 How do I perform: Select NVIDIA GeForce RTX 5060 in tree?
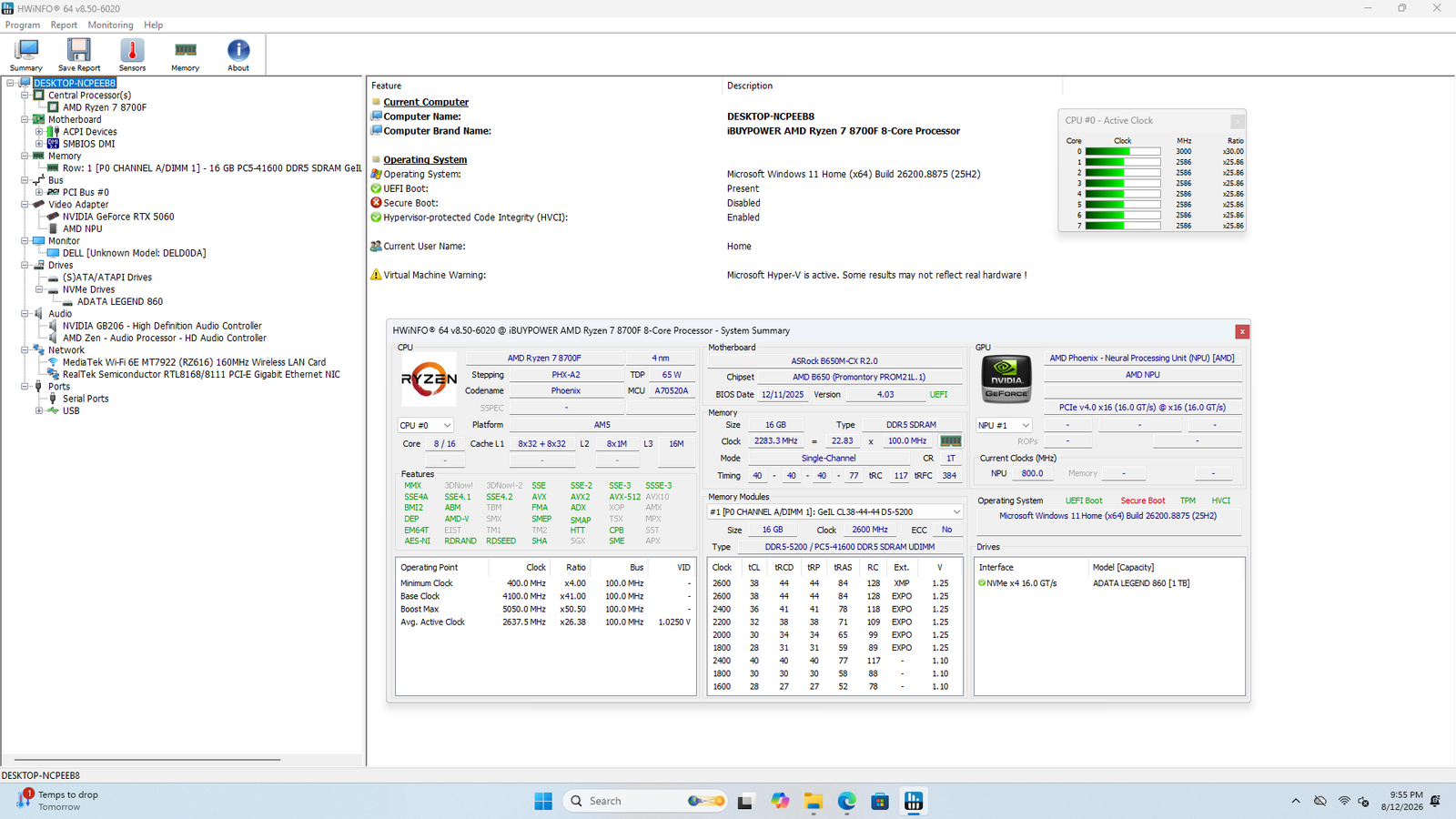coord(118,217)
